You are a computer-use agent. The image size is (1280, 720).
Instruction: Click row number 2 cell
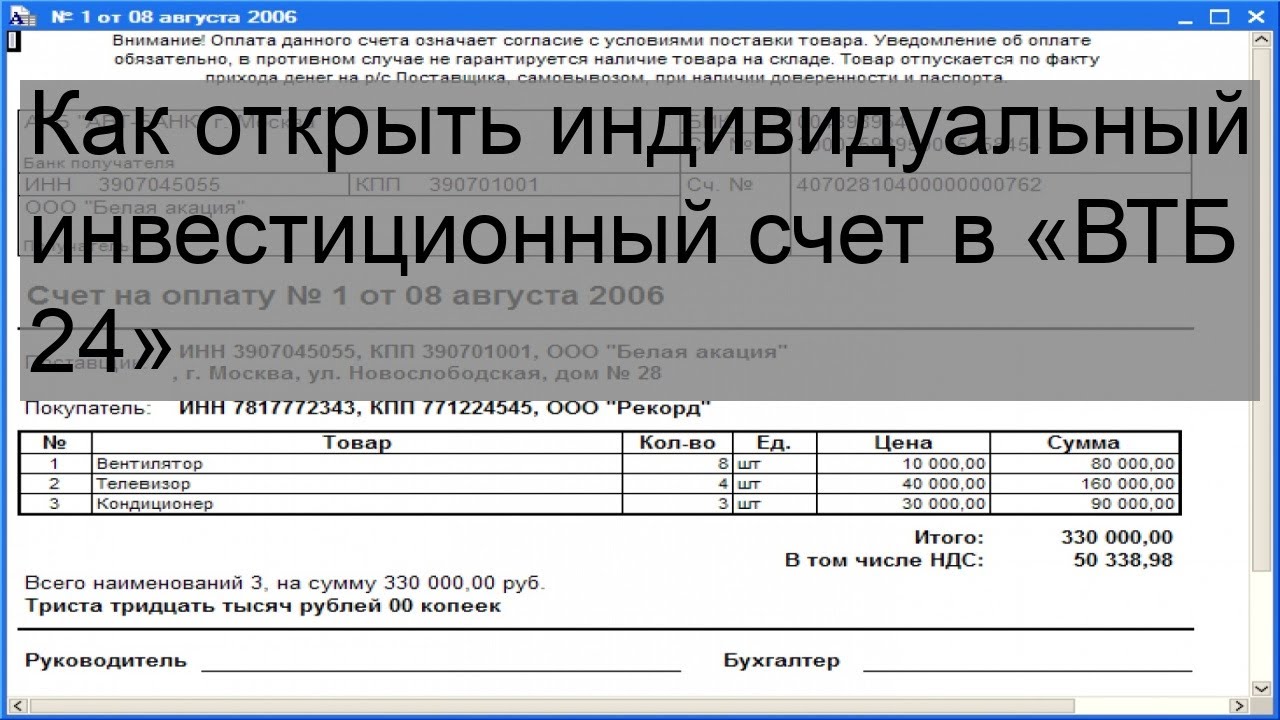[x=55, y=484]
